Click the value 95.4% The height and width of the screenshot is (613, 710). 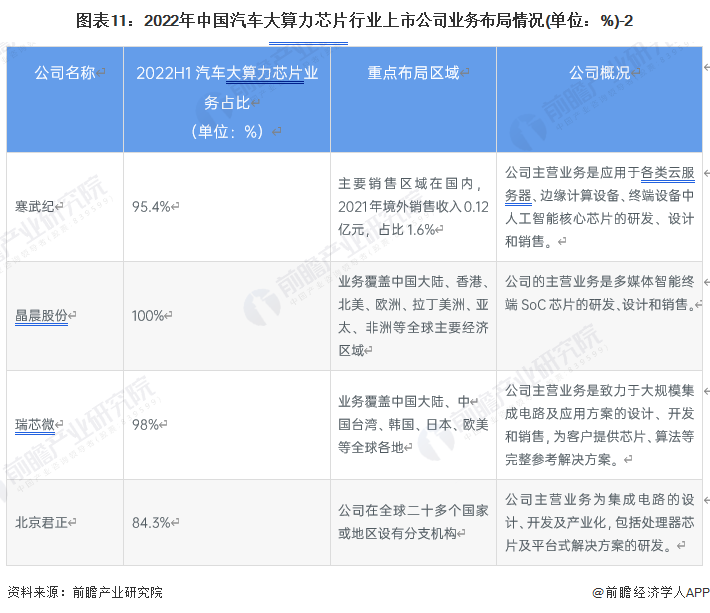click(151, 206)
